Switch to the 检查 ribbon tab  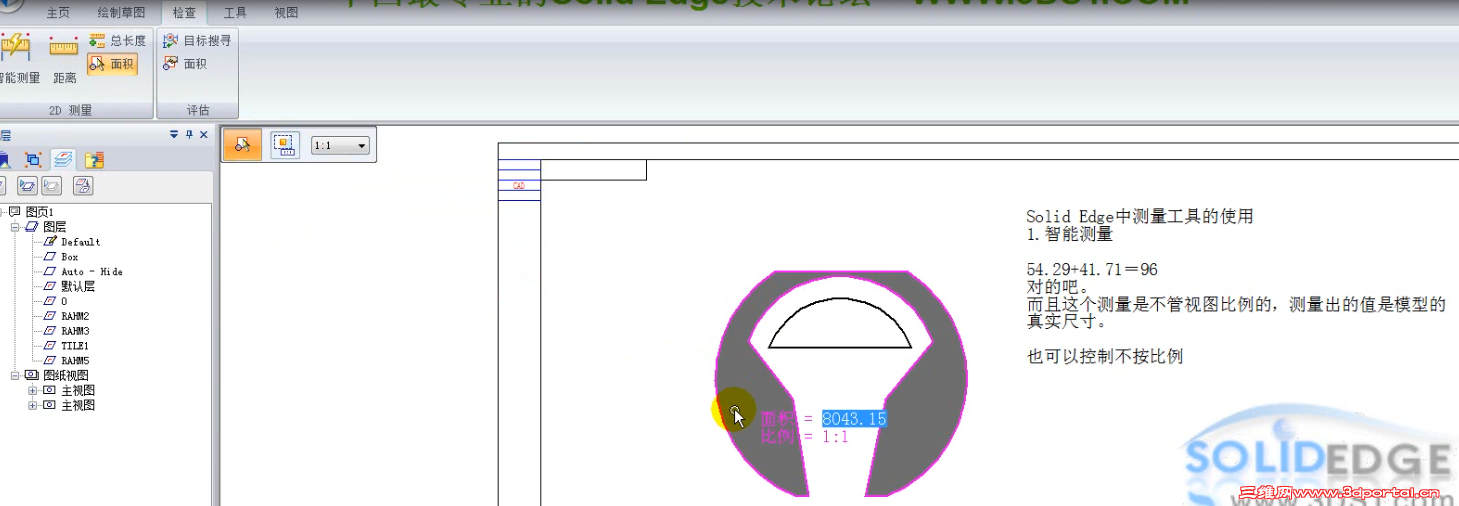pyautogui.click(x=184, y=13)
